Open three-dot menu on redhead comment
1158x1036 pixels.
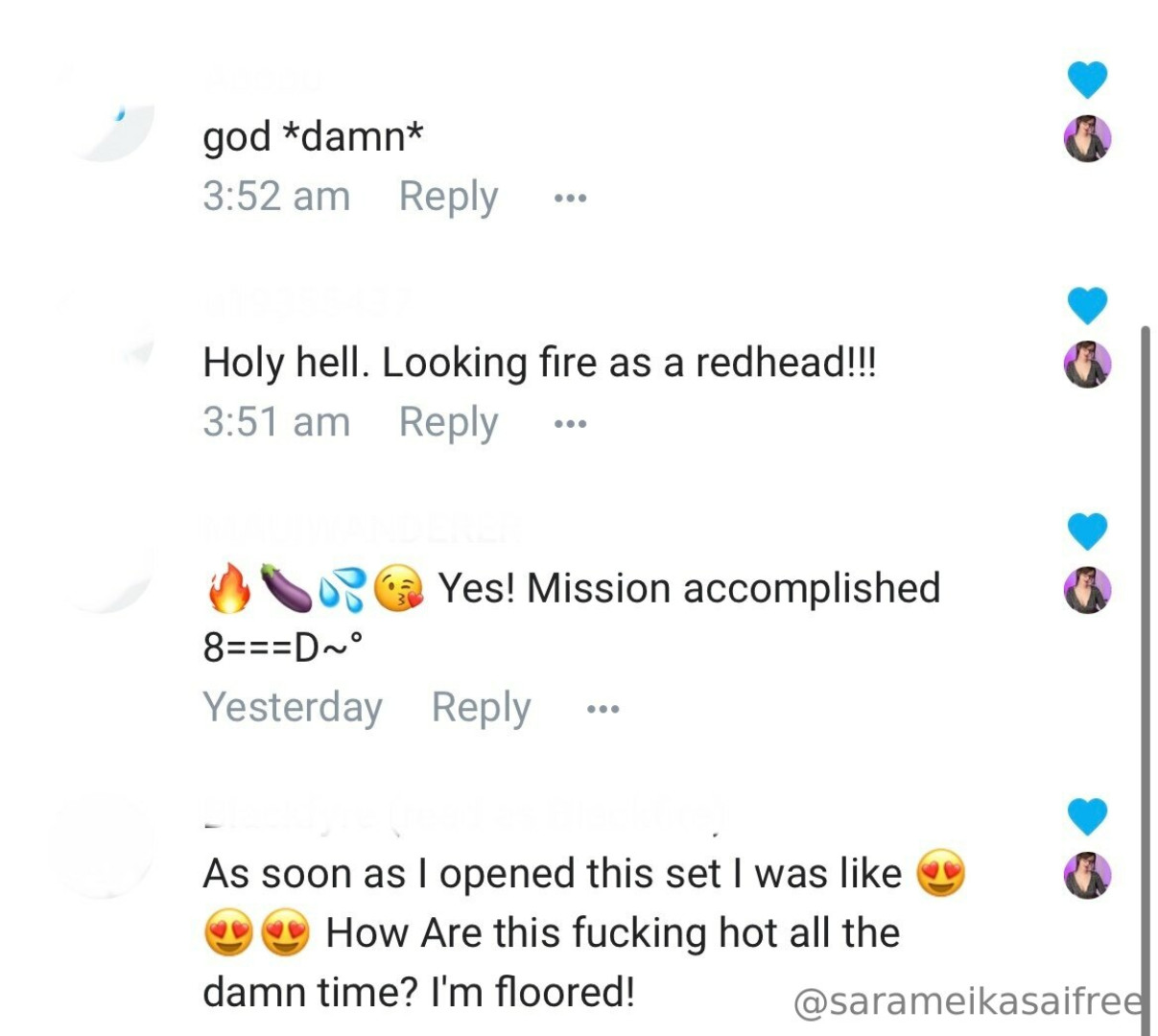570,423
